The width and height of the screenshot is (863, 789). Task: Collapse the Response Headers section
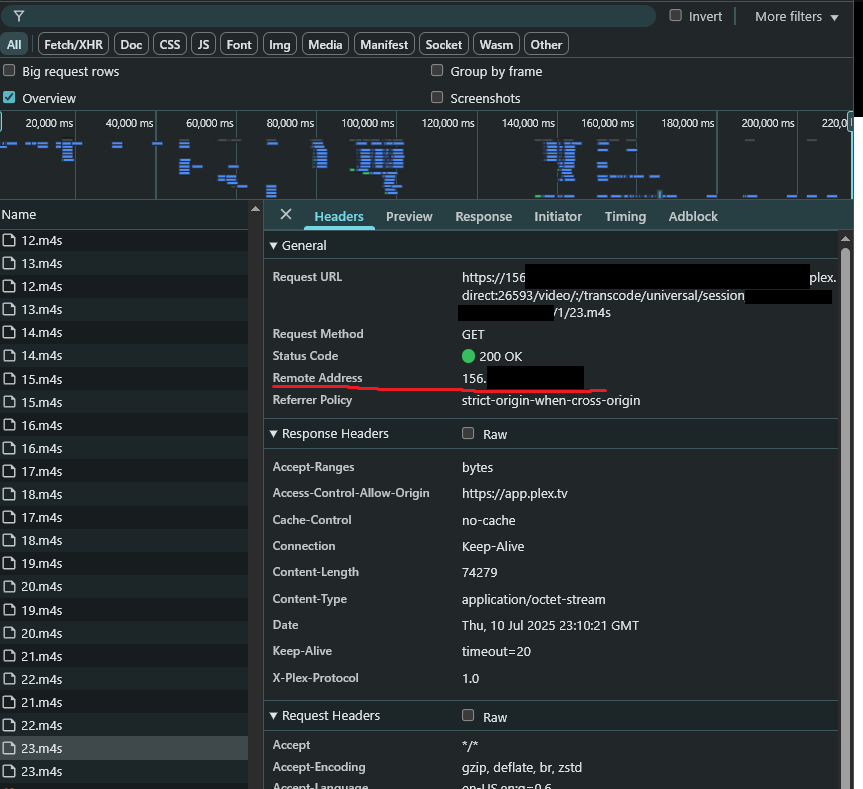273,434
